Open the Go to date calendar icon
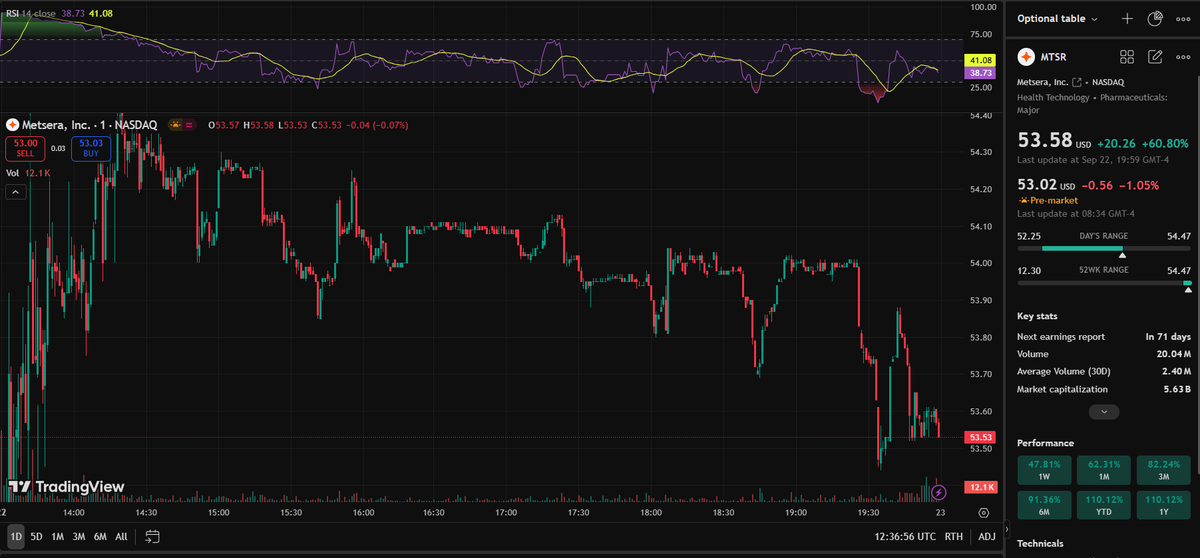This screenshot has height=558, width=1200. point(153,536)
